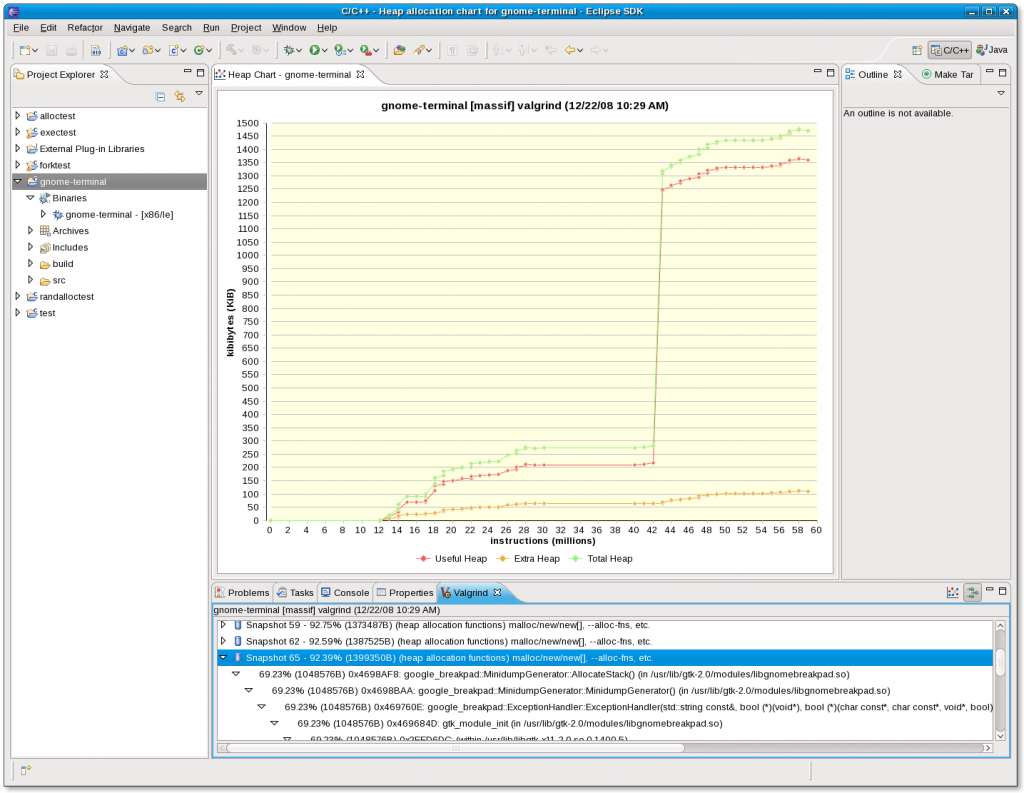Click the green Run button icon
Screen dimensions: 1024x793
coord(315,50)
